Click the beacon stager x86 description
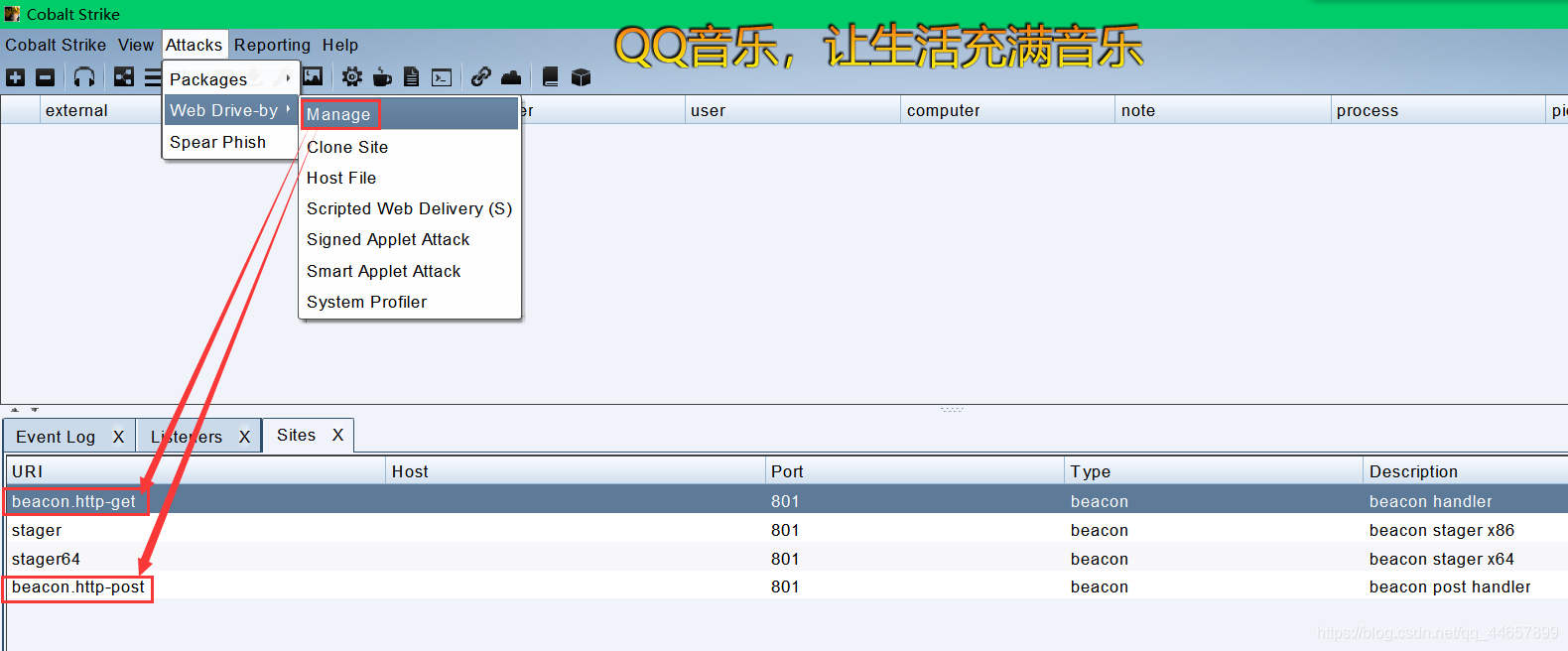The width and height of the screenshot is (1568, 651). [1441, 530]
